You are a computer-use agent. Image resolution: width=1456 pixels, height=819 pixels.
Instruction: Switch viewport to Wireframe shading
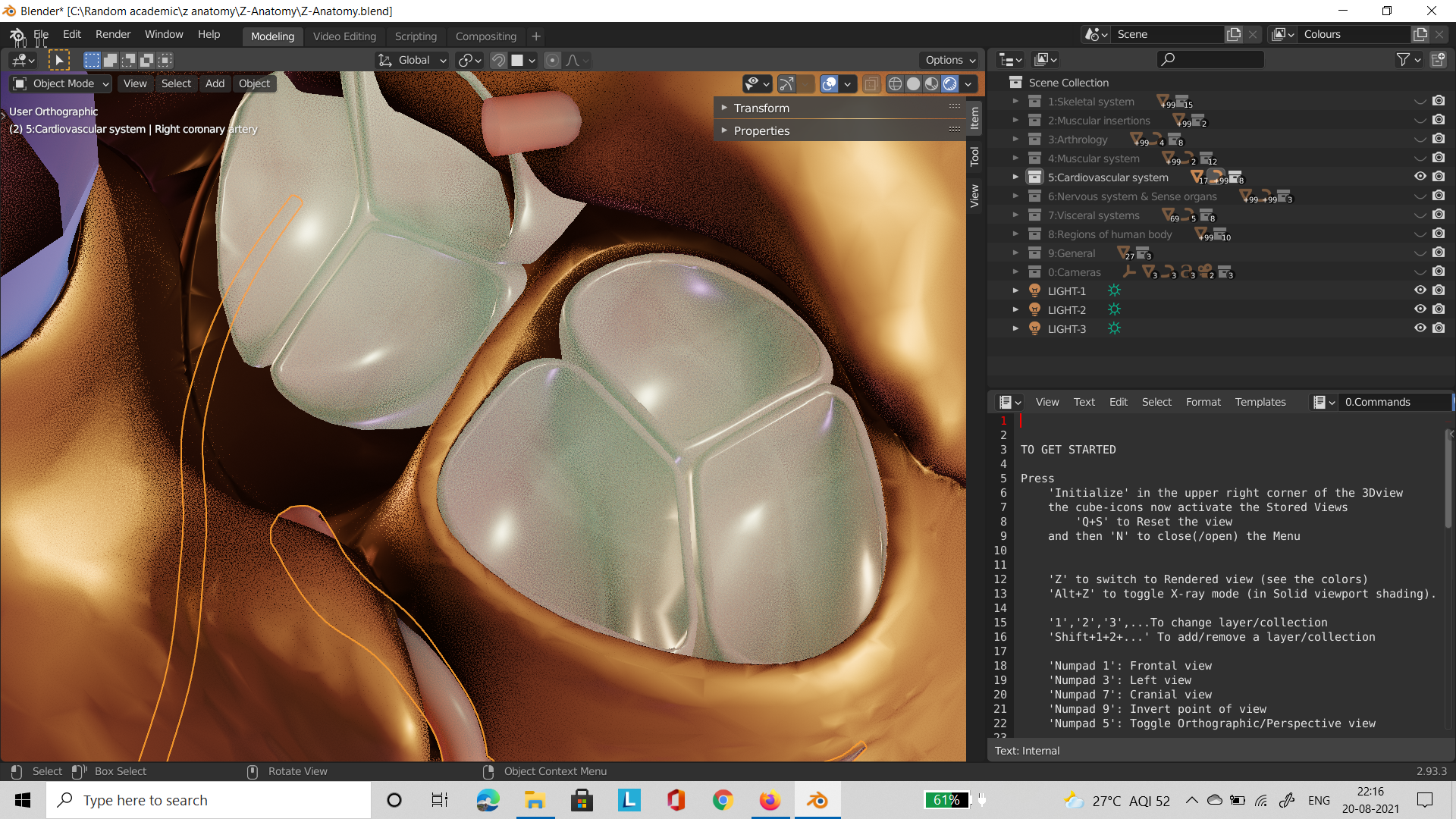pyautogui.click(x=895, y=84)
